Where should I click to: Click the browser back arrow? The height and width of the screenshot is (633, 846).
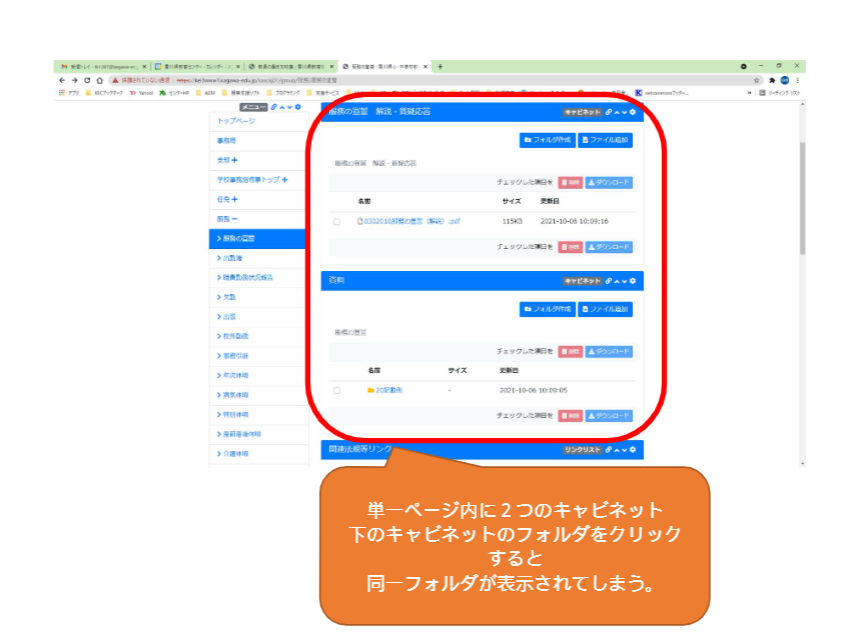click(x=62, y=80)
